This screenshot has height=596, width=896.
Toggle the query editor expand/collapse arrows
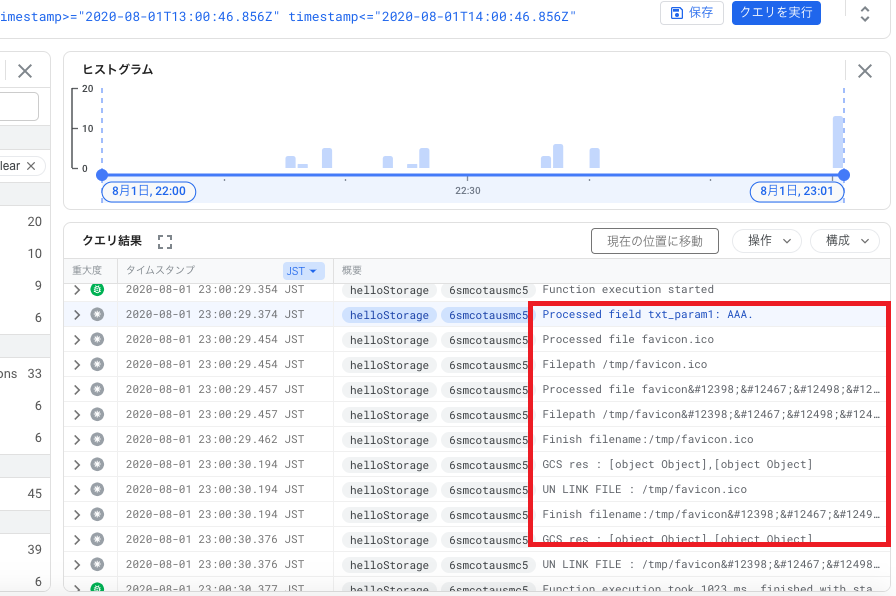[865, 13]
